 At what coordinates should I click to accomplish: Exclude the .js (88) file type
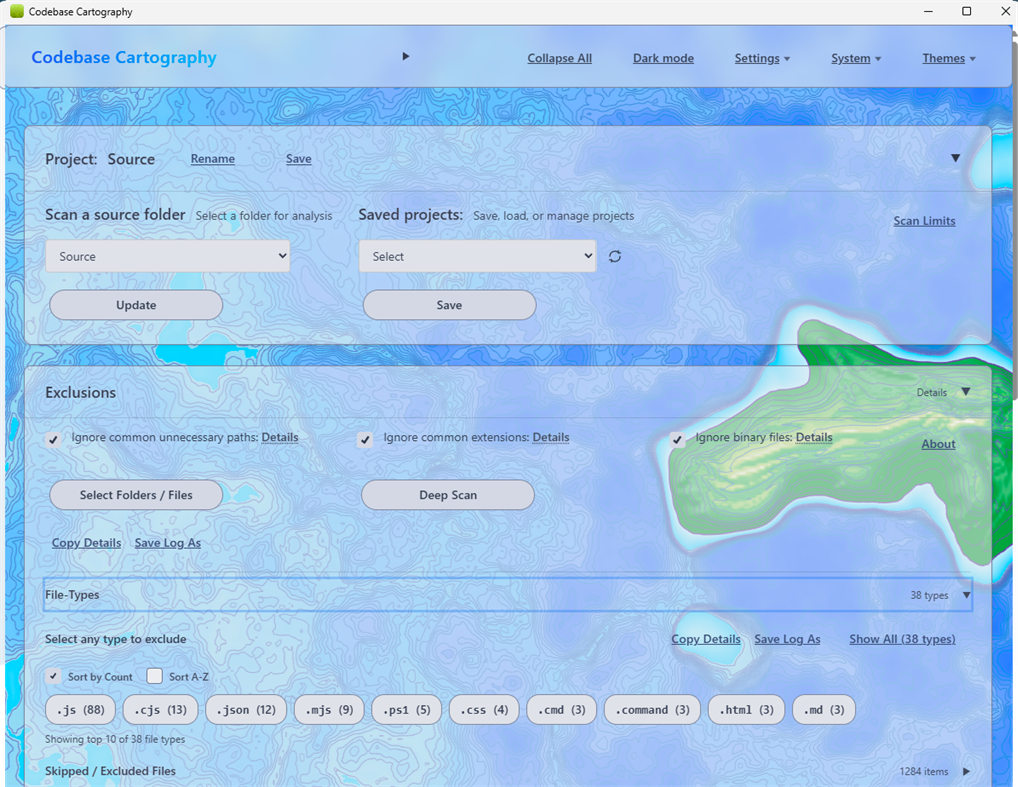pos(81,710)
